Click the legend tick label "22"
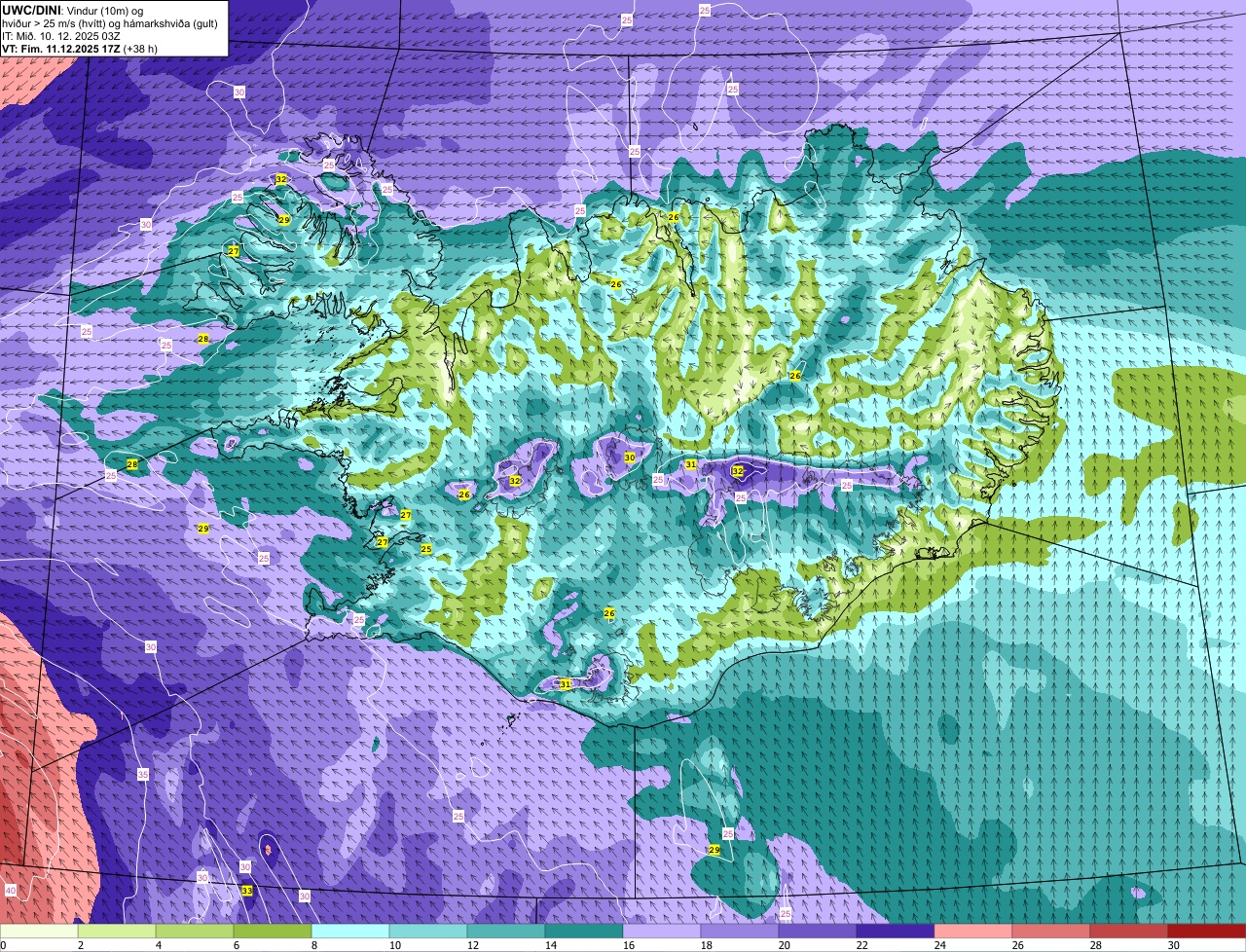 coord(861,945)
